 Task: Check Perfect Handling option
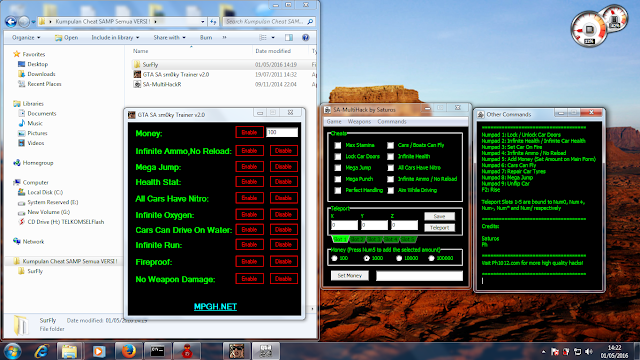(x=338, y=191)
